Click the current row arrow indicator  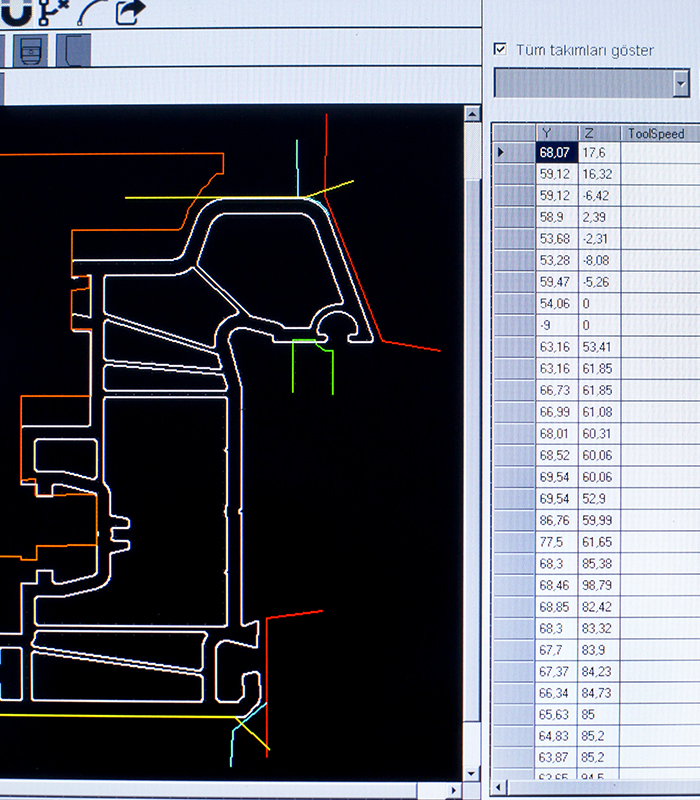coord(500,152)
